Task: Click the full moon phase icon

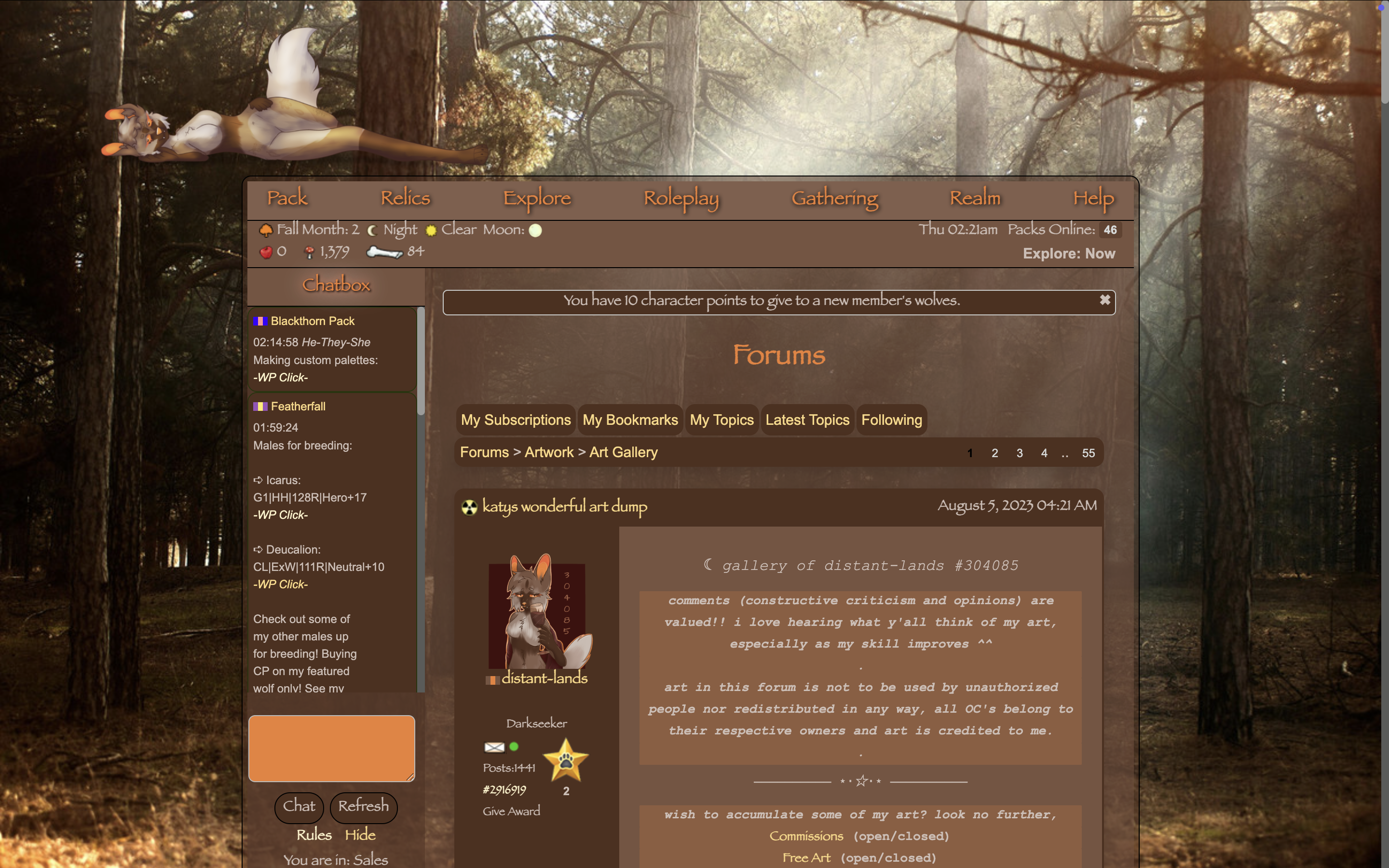Action: [535, 230]
